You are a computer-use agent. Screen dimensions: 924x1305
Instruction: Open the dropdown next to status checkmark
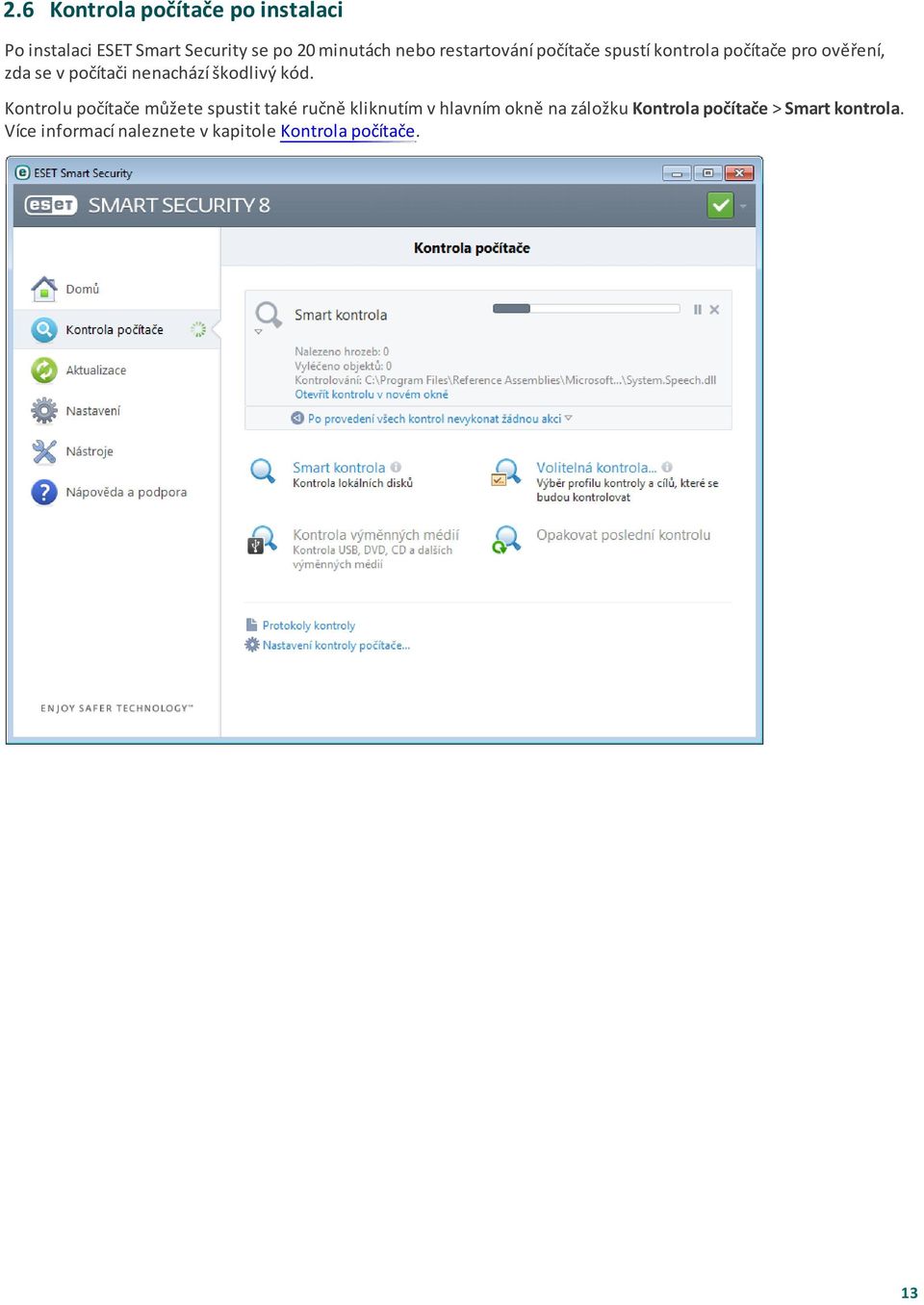tap(743, 206)
